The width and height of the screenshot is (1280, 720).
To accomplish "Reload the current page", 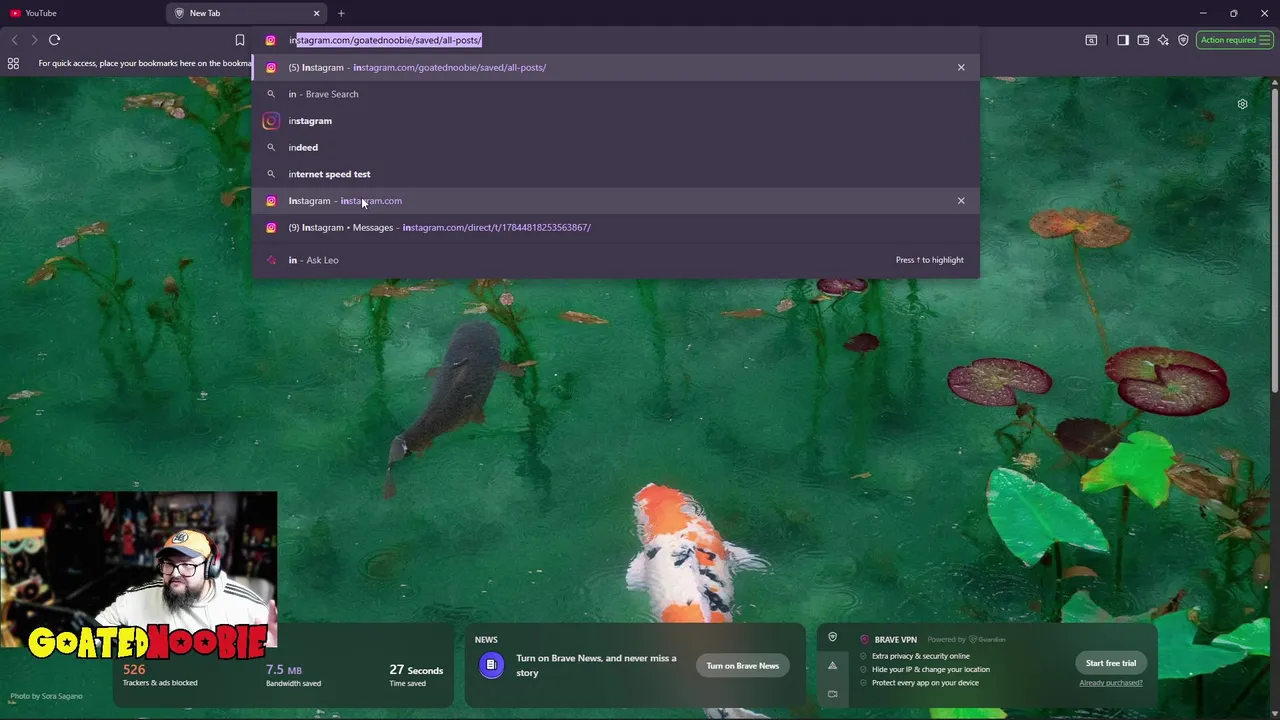I will pyautogui.click(x=54, y=40).
